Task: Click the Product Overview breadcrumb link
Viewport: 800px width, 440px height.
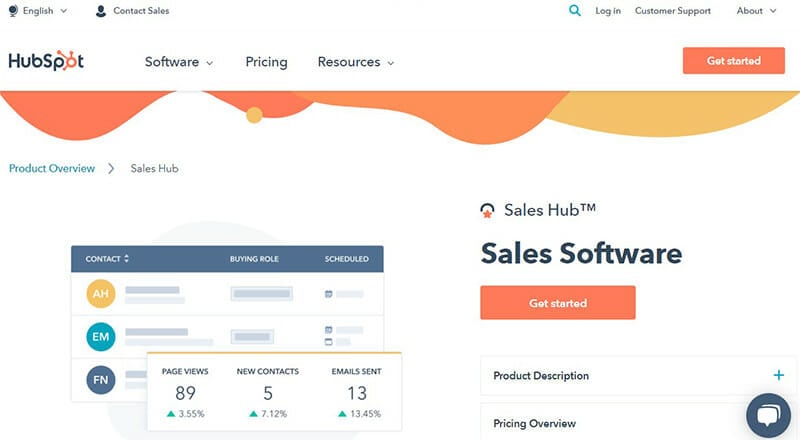Action: click(x=52, y=168)
